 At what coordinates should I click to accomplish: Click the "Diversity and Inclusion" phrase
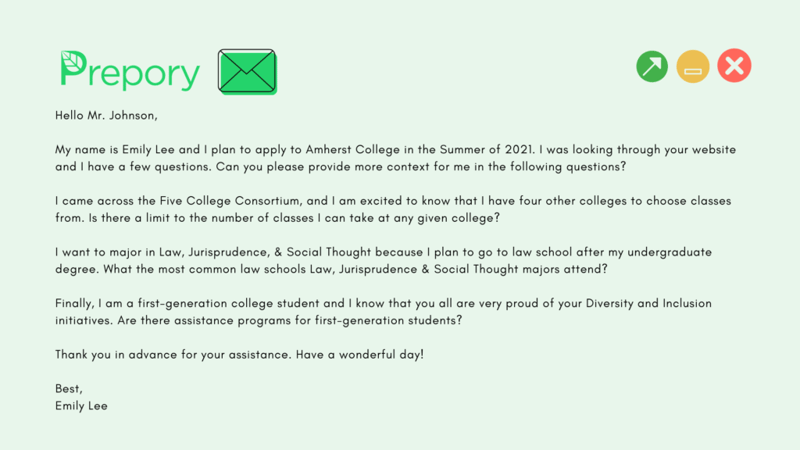click(617, 303)
